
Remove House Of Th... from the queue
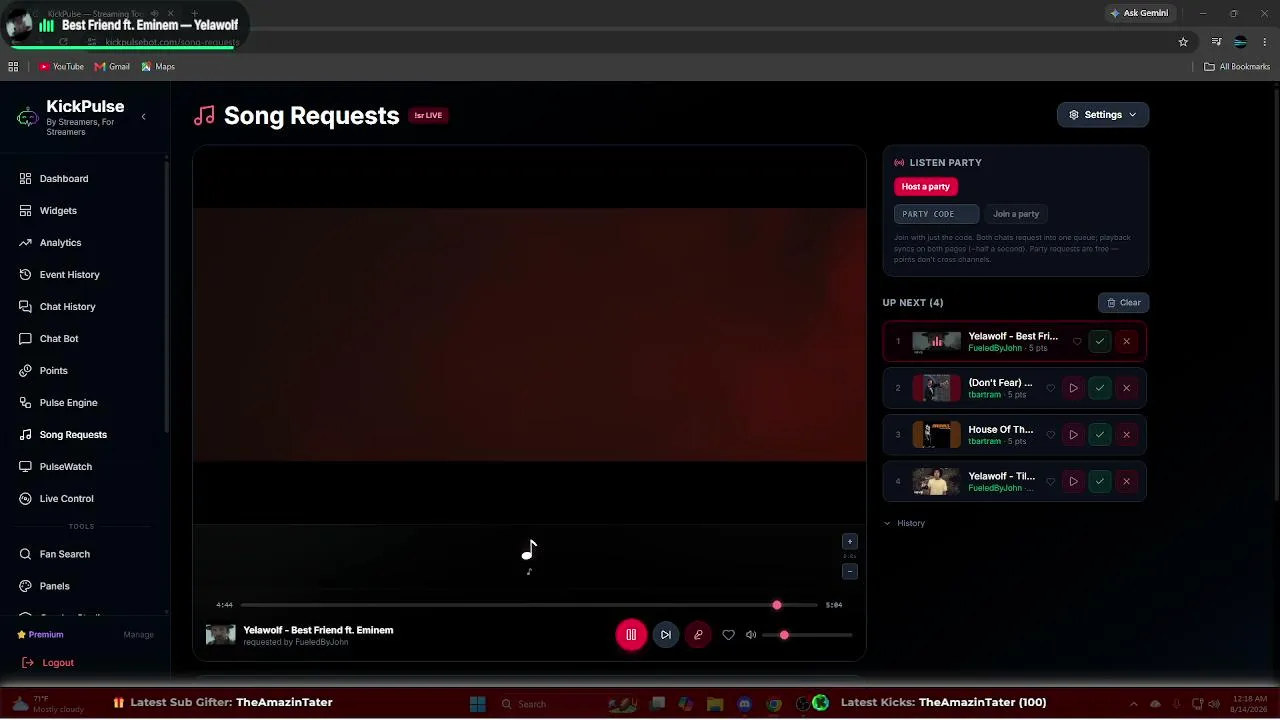[x=1126, y=435]
